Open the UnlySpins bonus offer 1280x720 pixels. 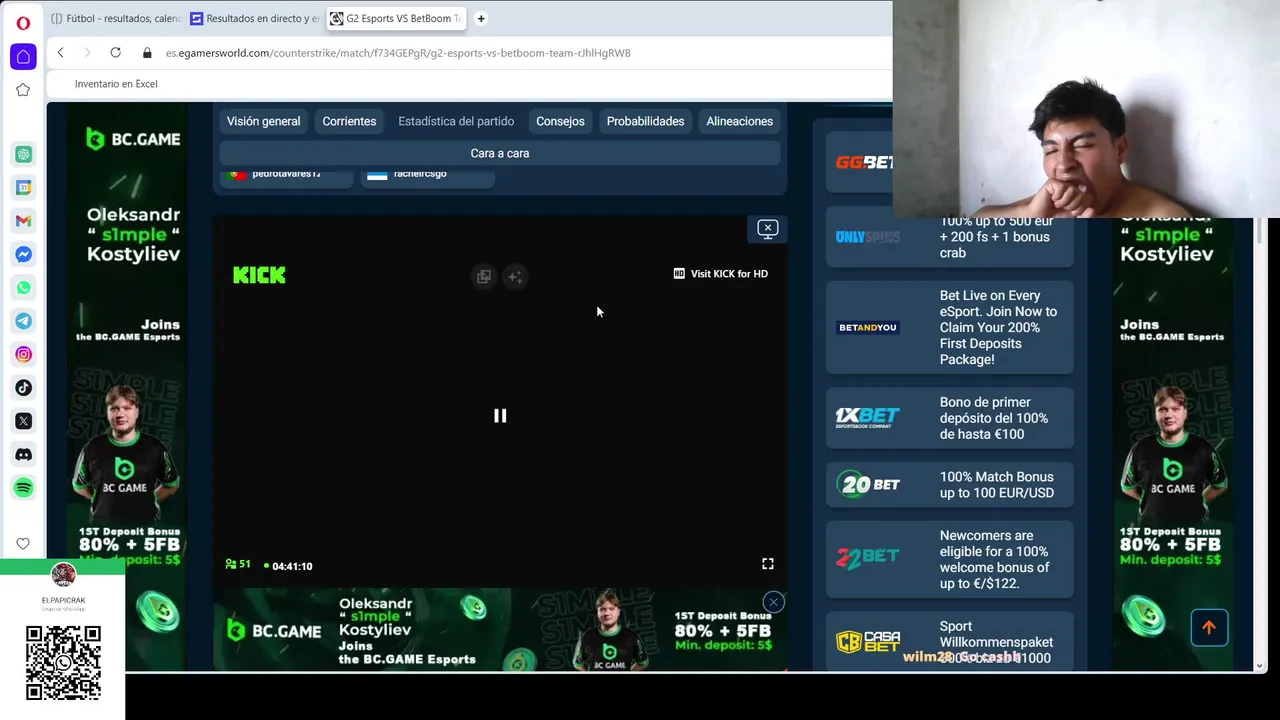click(950, 237)
